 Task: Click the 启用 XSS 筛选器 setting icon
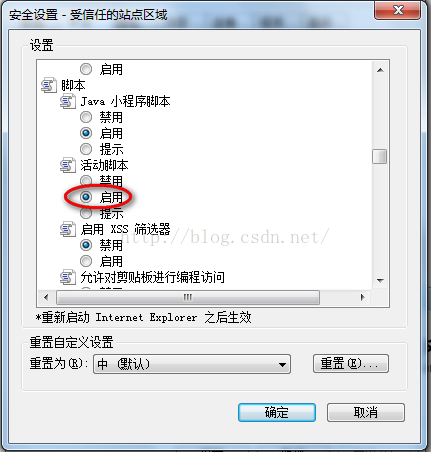tap(68, 229)
